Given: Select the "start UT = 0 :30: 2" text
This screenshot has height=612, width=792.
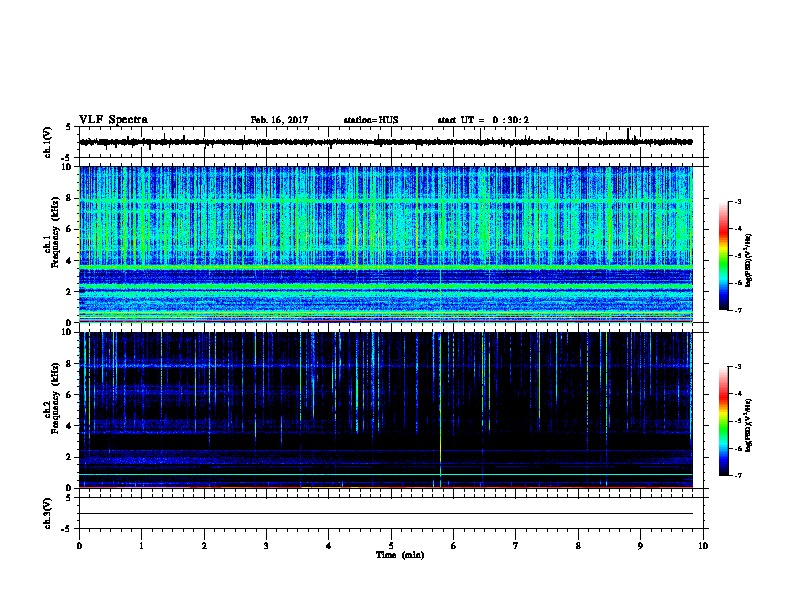Looking at the screenshot, I should [x=483, y=120].
